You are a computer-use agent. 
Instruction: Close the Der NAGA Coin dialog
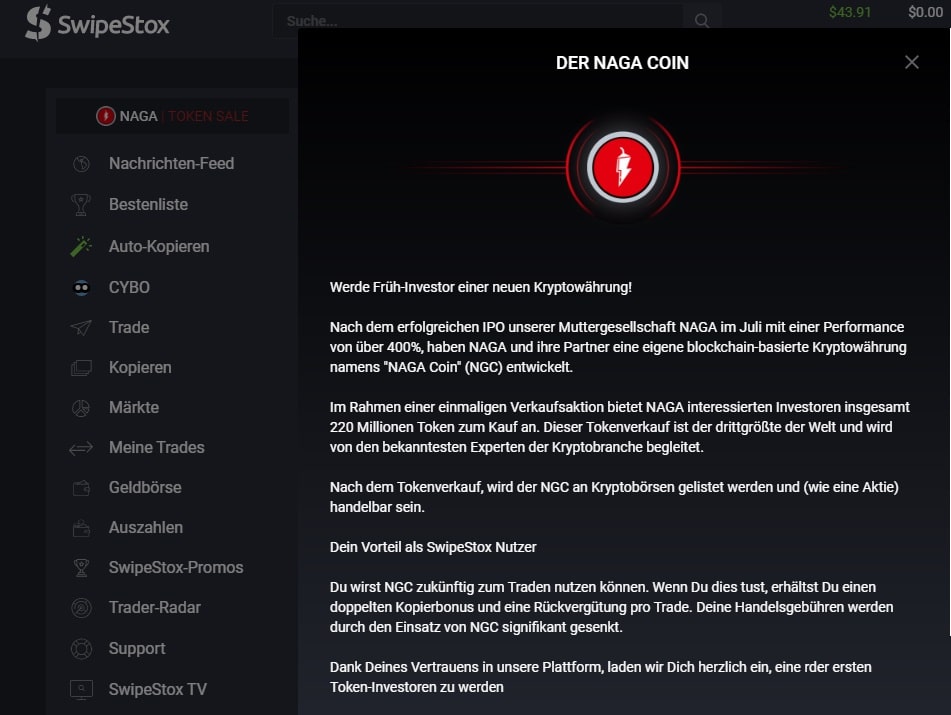coord(912,62)
